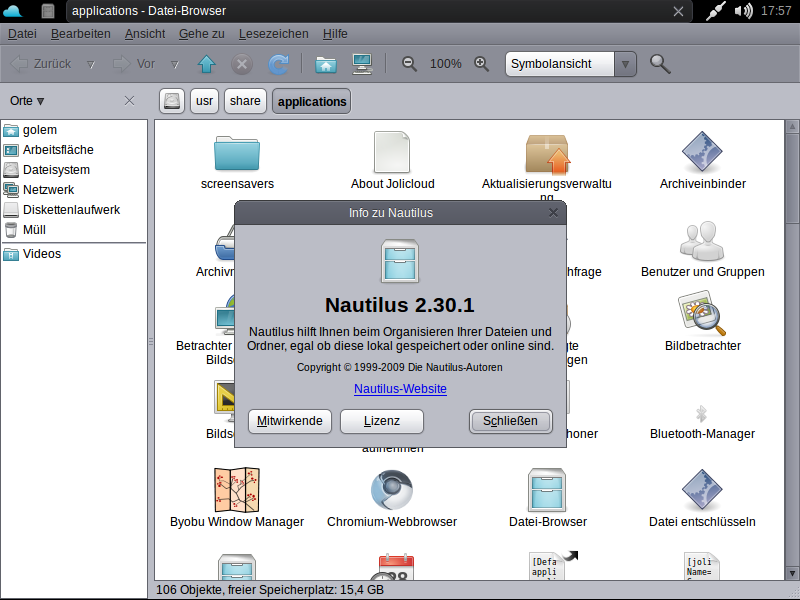Open the screensavers folder
Image resolution: width=800 pixels, height=600 pixels.
pyautogui.click(x=236, y=155)
